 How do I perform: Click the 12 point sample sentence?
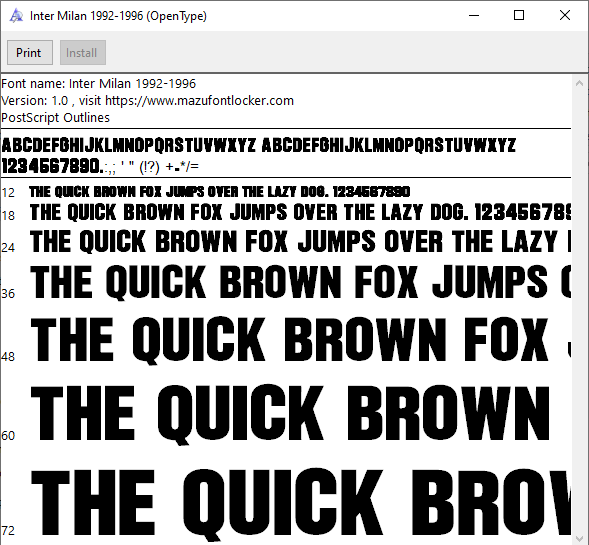tap(219, 192)
